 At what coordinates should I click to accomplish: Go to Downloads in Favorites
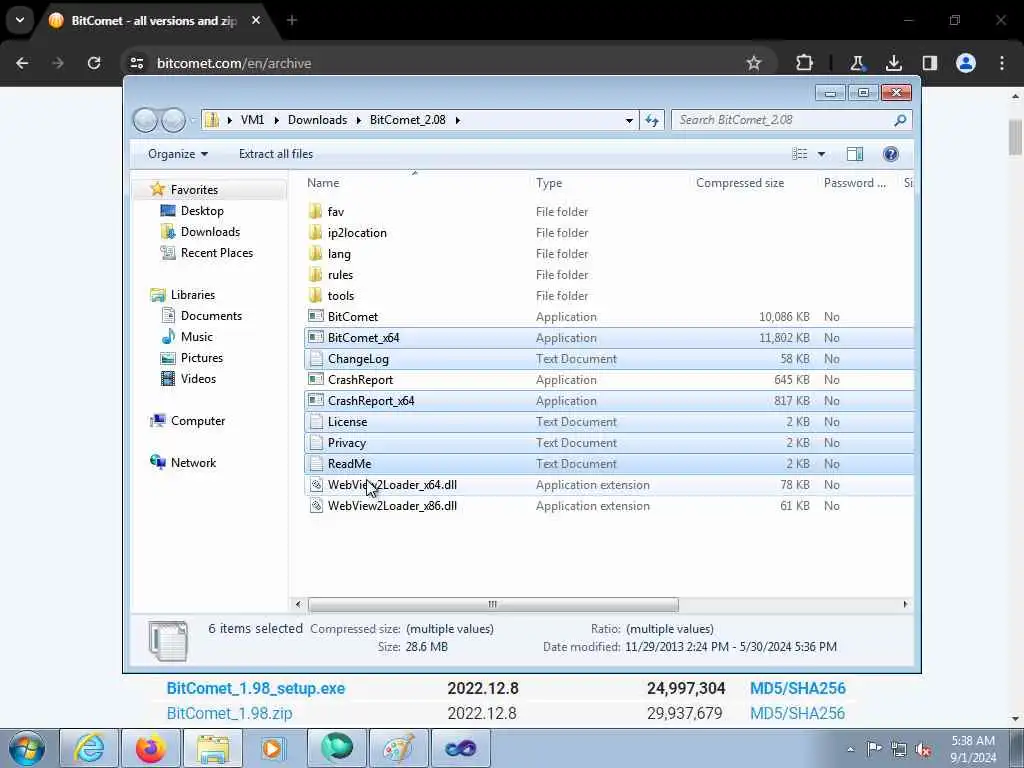[210, 232]
